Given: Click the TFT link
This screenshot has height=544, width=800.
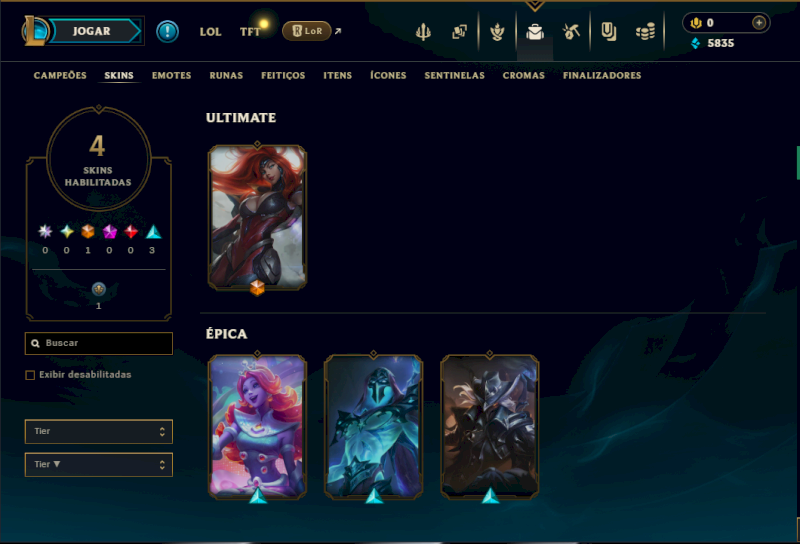Looking at the screenshot, I should [x=250, y=32].
